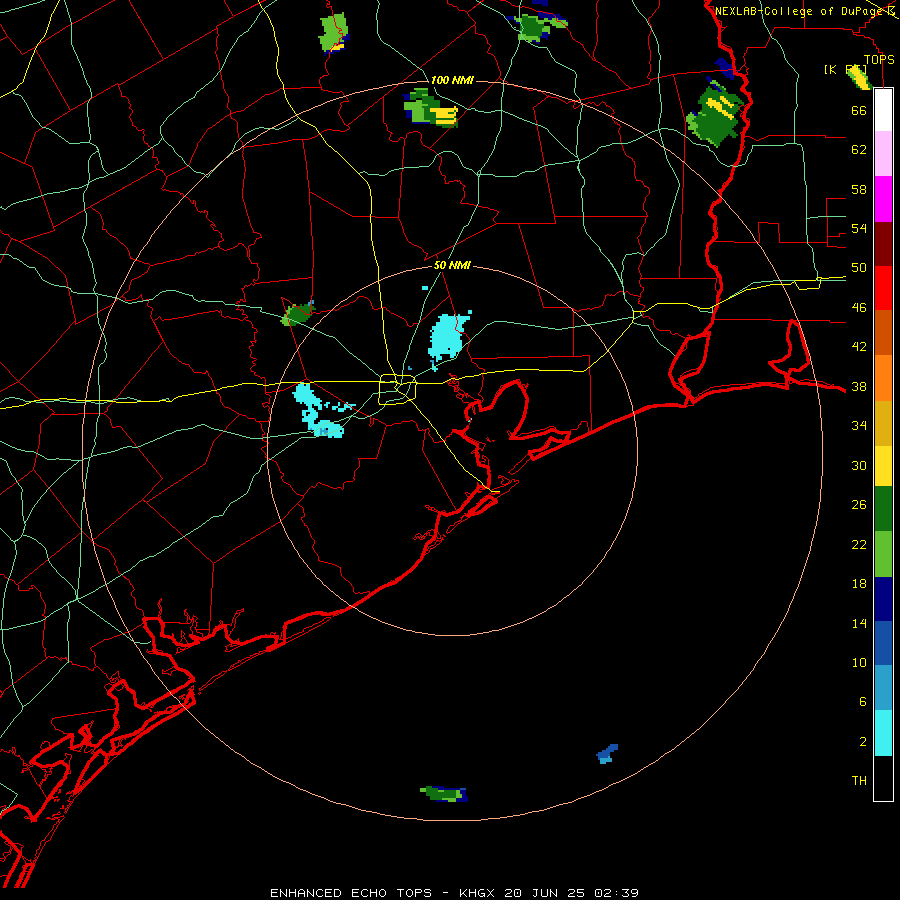Screen dimensions: 900x900
Task: Click the green echo on the 50 NMI ring
Action: [x=298, y=313]
